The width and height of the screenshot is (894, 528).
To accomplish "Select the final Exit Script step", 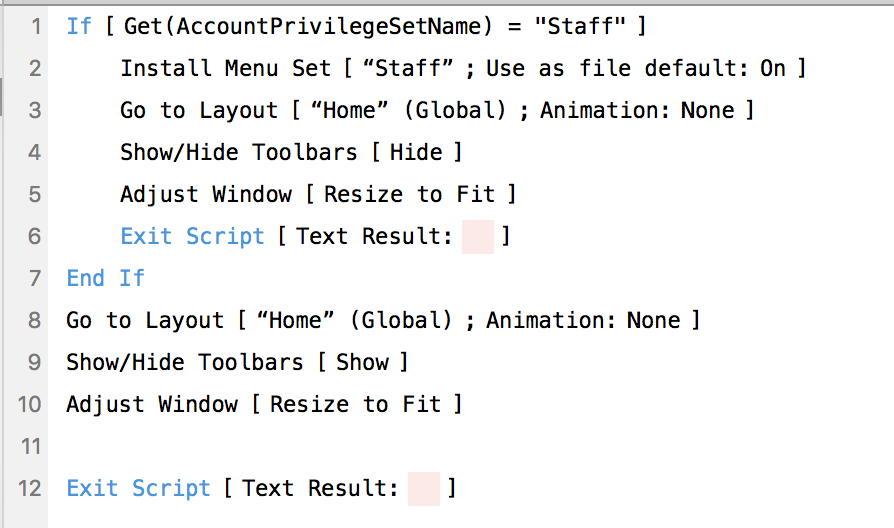I will pos(261,489).
